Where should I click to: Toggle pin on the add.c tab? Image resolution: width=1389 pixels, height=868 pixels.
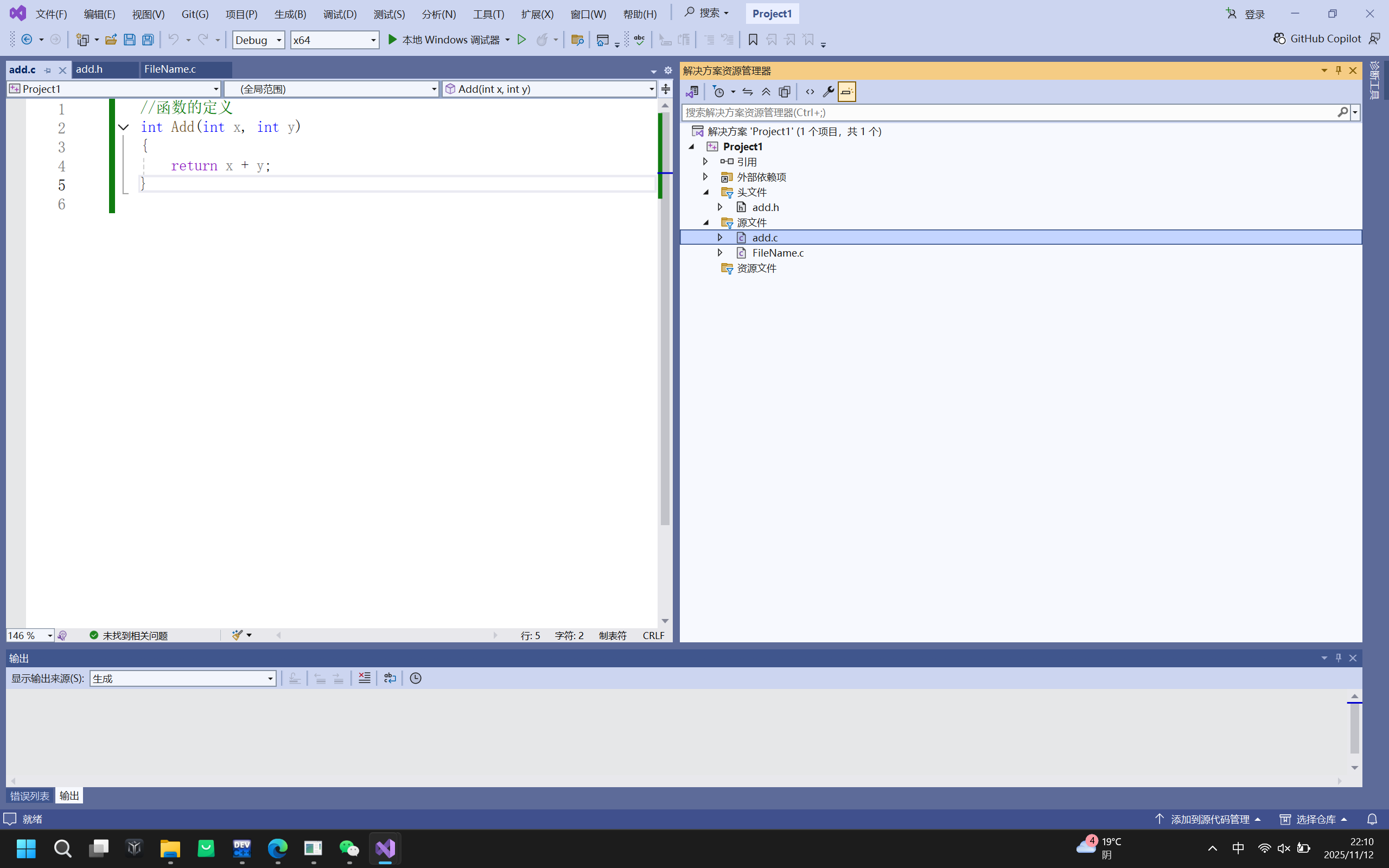[x=48, y=70]
